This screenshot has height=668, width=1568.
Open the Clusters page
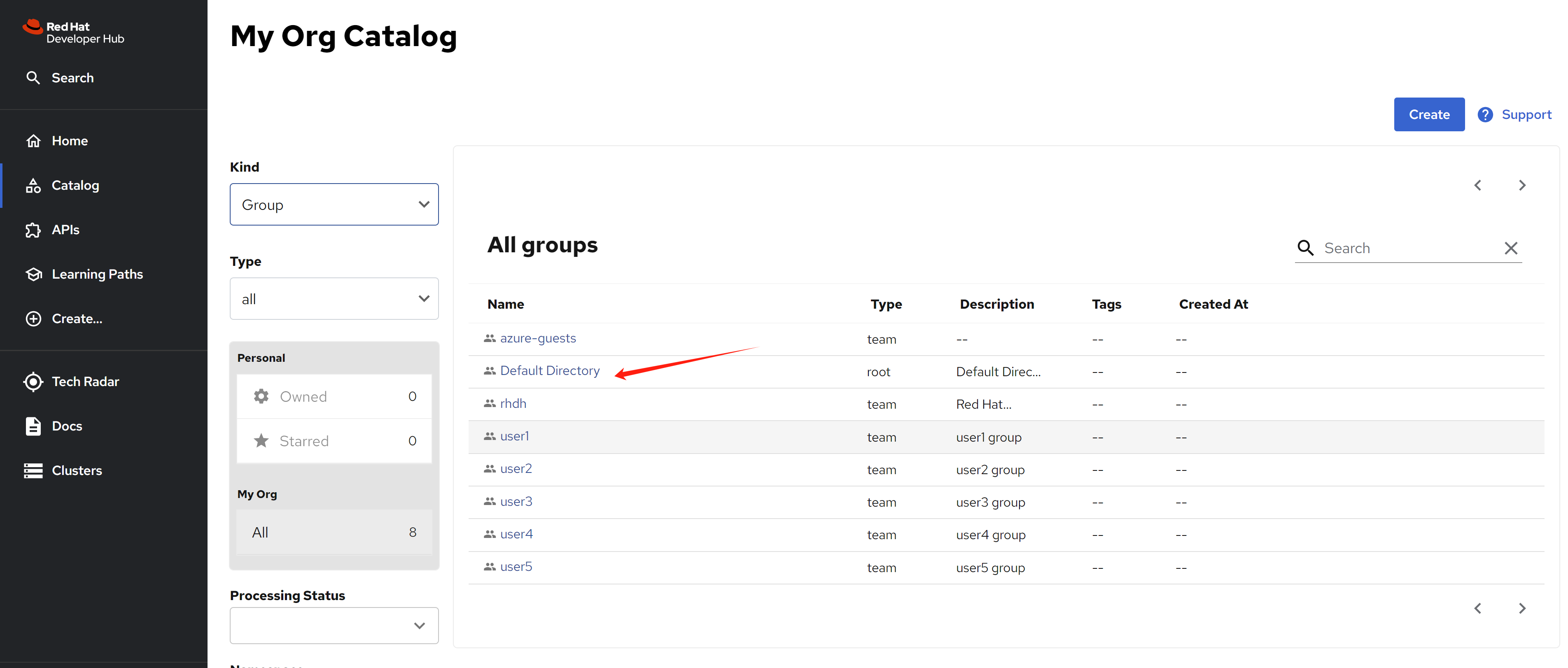coord(77,470)
